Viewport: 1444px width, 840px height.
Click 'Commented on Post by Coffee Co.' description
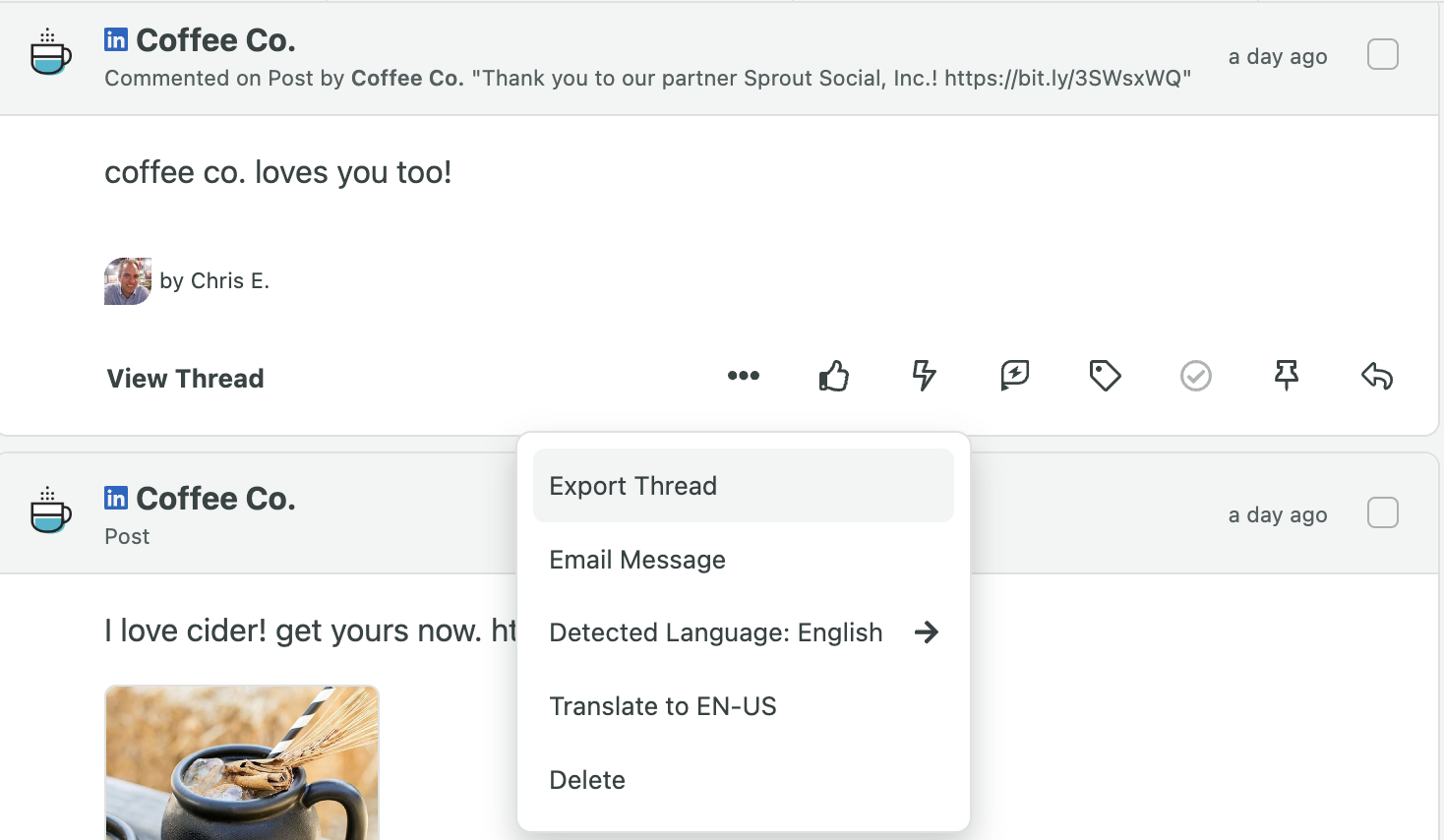(284, 79)
